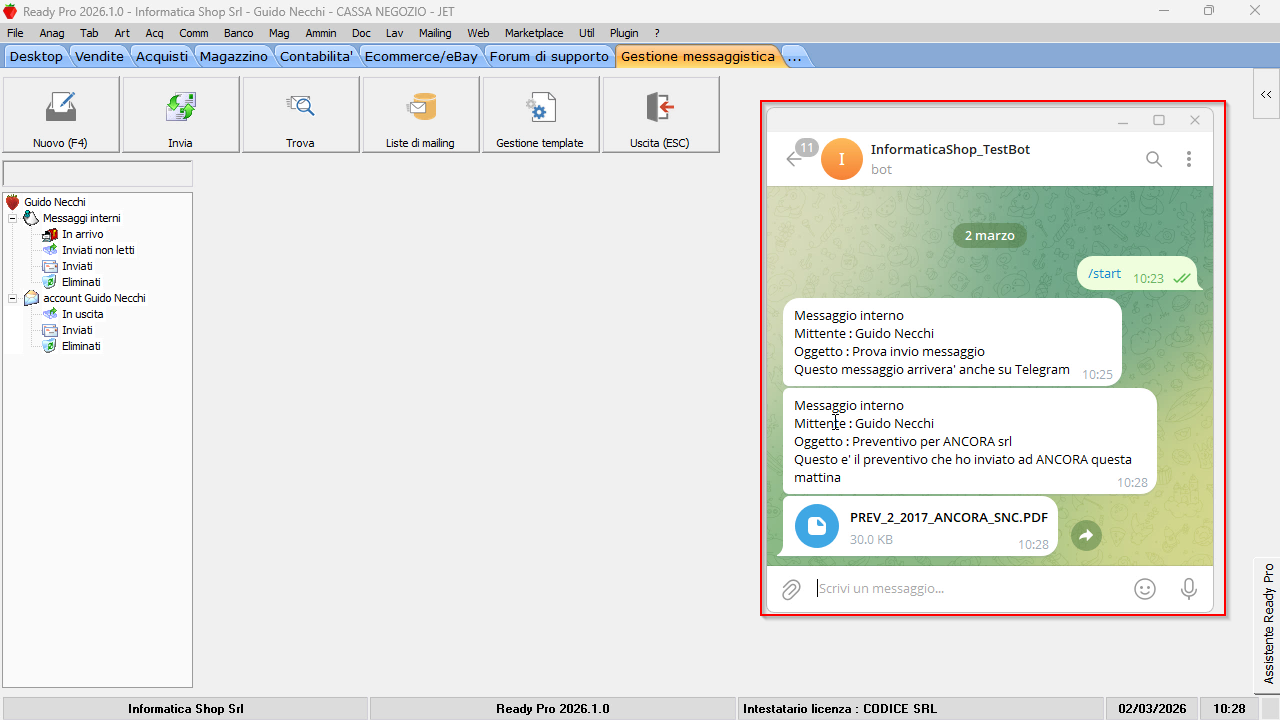Click the Telegram chat search icon
Screen dimensions: 1280x720
click(x=1154, y=159)
